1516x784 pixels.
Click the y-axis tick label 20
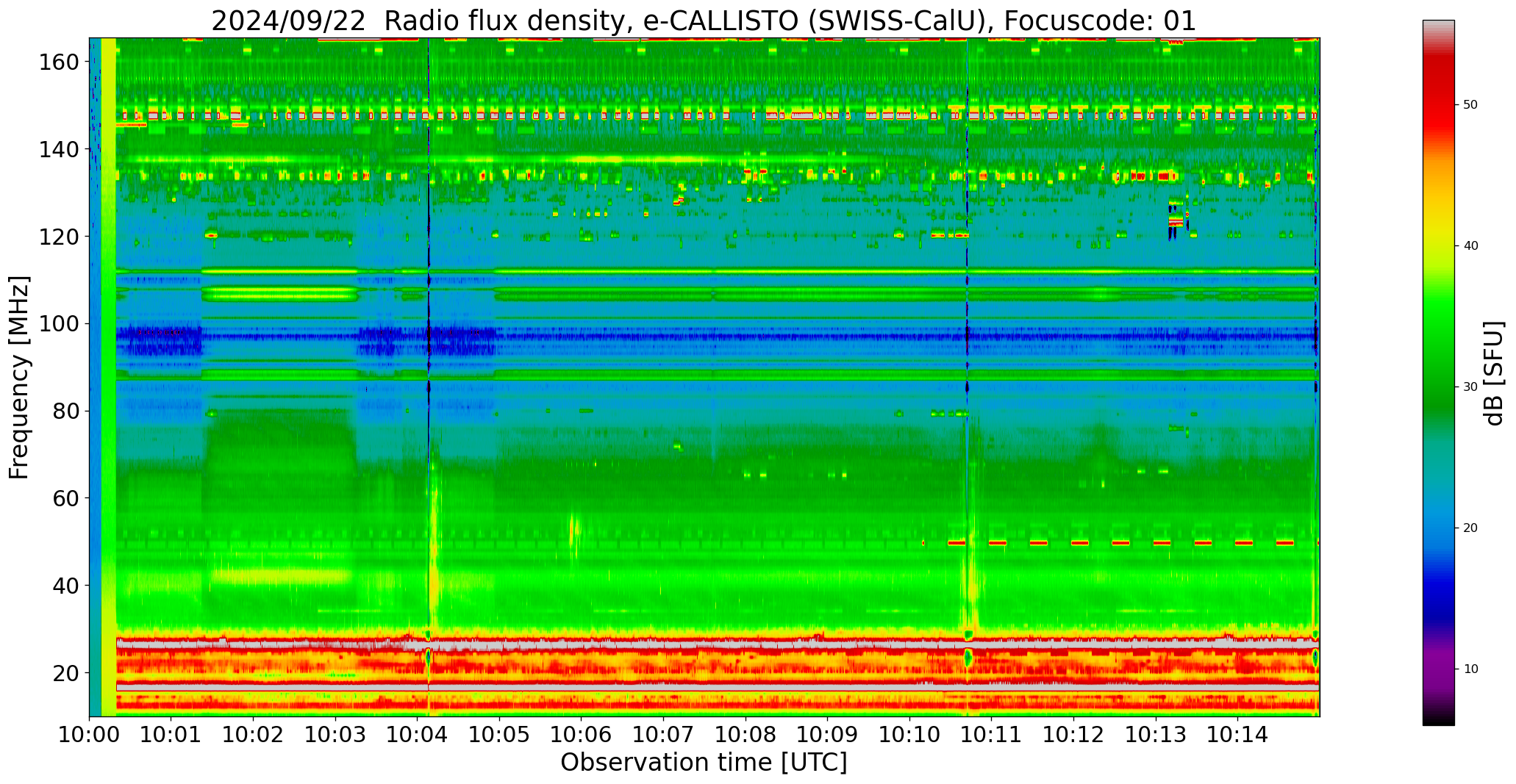pos(66,673)
